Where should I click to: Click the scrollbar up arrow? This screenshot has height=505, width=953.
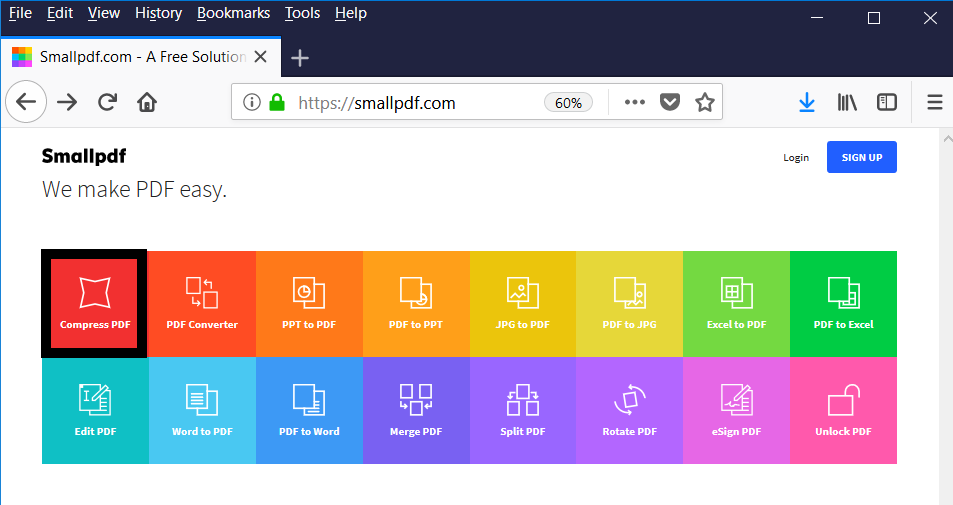coord(947,139)
